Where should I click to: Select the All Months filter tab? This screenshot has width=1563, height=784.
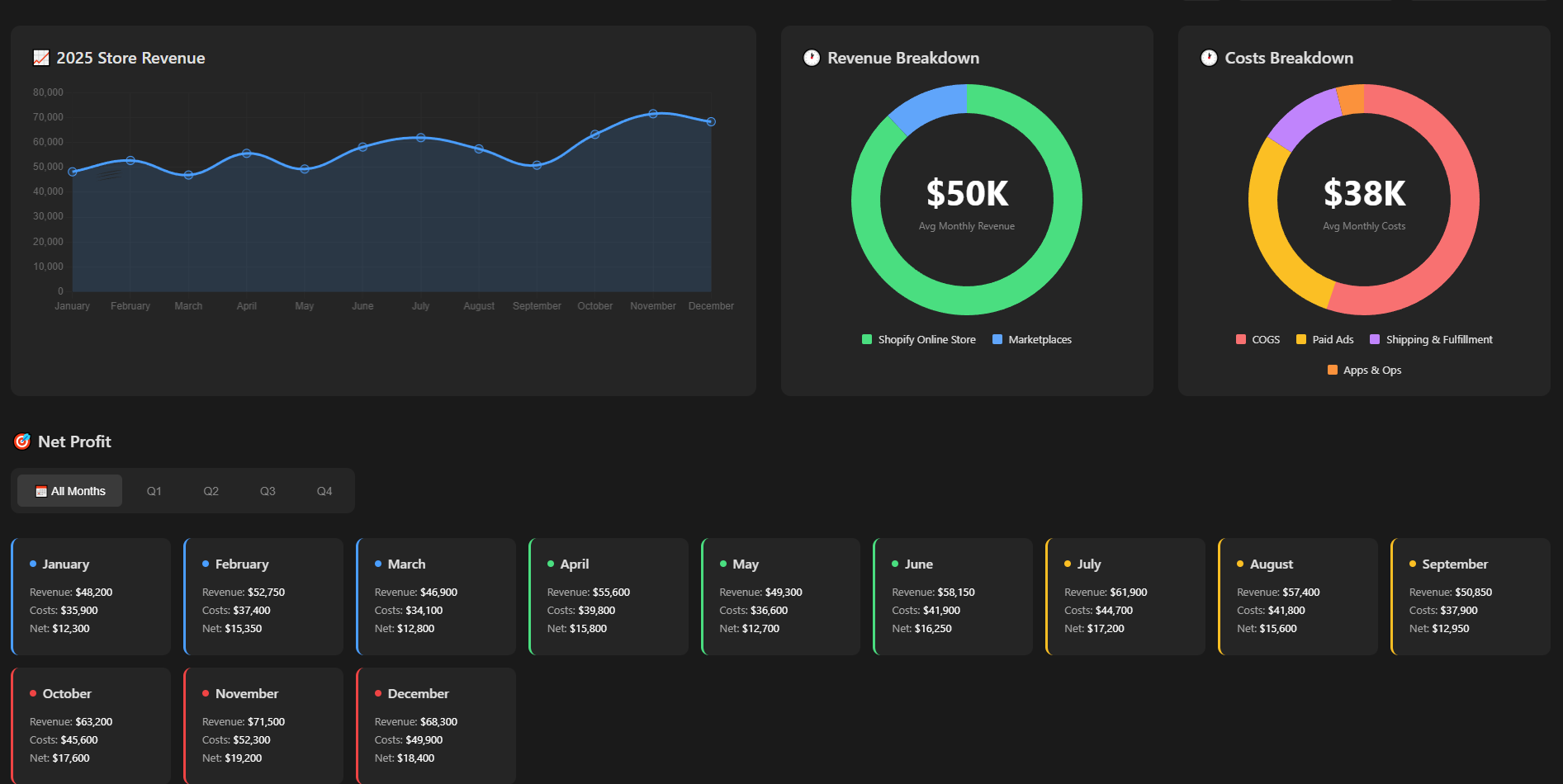coord(70,491)
